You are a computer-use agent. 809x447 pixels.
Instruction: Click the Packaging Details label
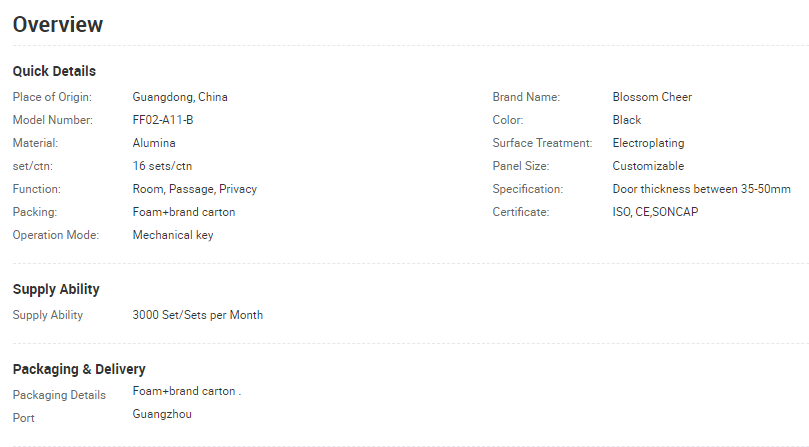[x=59, y=395]
